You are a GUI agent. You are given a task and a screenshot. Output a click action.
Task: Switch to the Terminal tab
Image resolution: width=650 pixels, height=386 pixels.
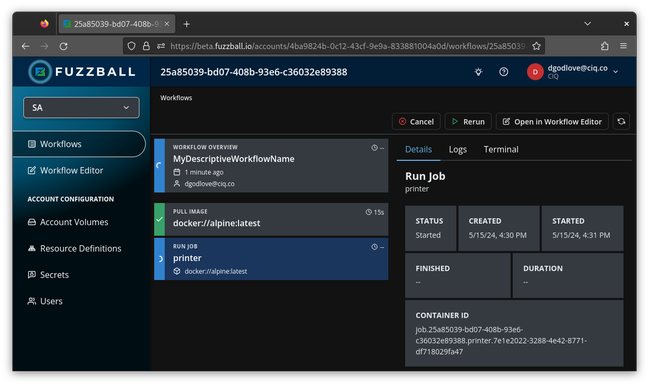click(501, 149)
